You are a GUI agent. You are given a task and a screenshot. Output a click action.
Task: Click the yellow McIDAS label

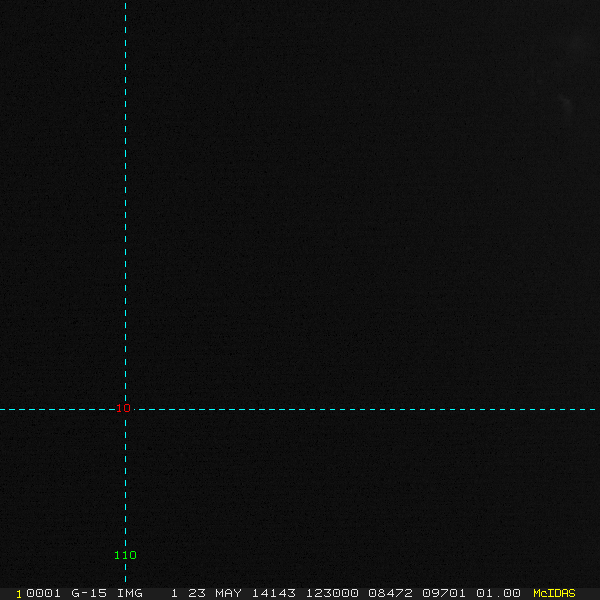[x=554, y=593]
